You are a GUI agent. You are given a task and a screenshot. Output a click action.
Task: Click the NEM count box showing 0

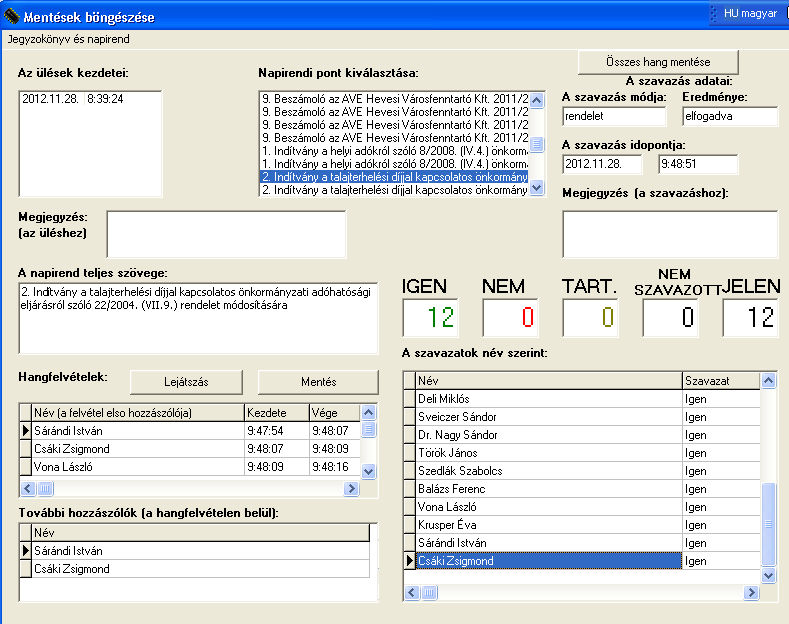point(510,318)
